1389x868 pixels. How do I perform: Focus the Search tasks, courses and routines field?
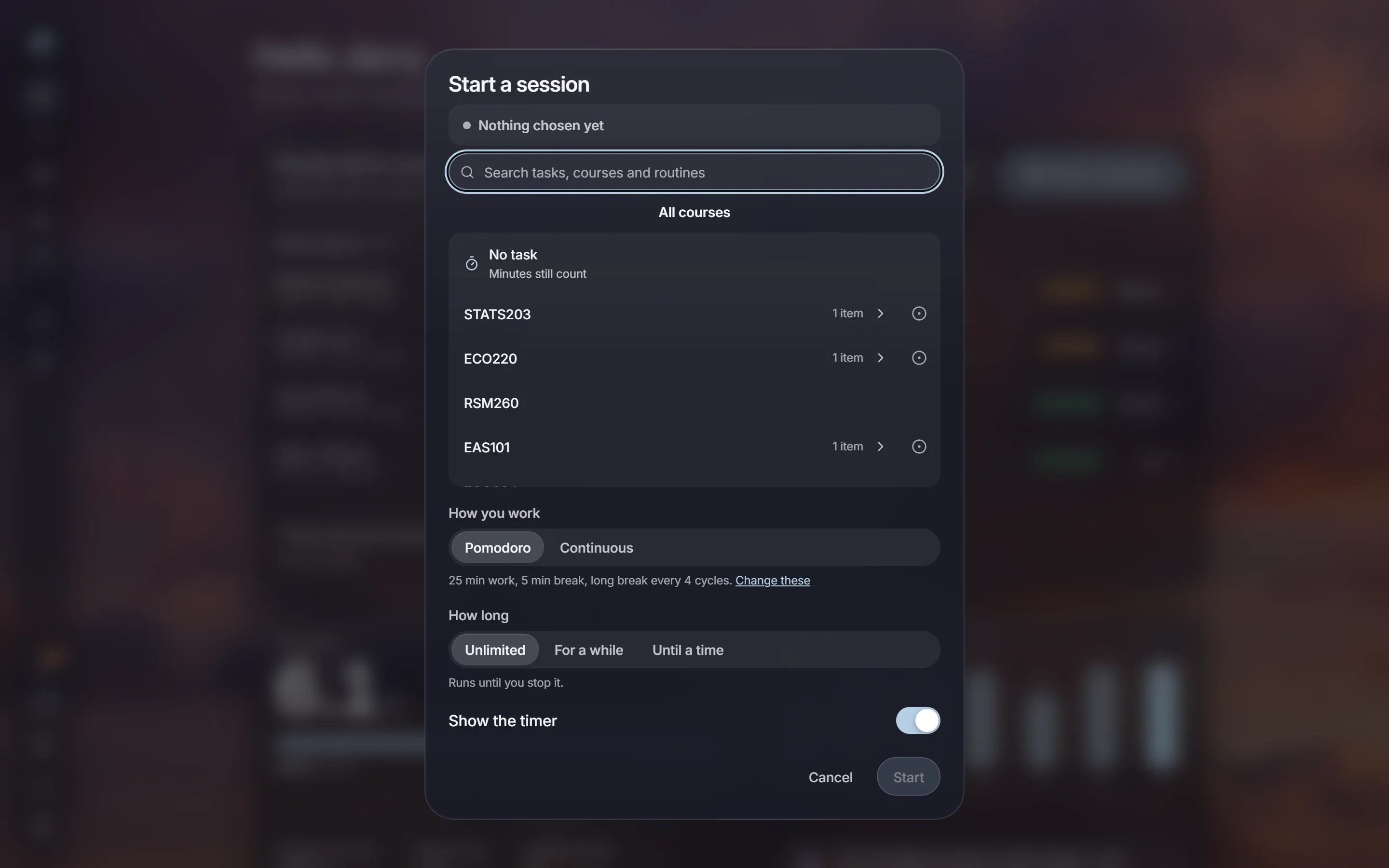pyautogui.click(x=694, y=172)
